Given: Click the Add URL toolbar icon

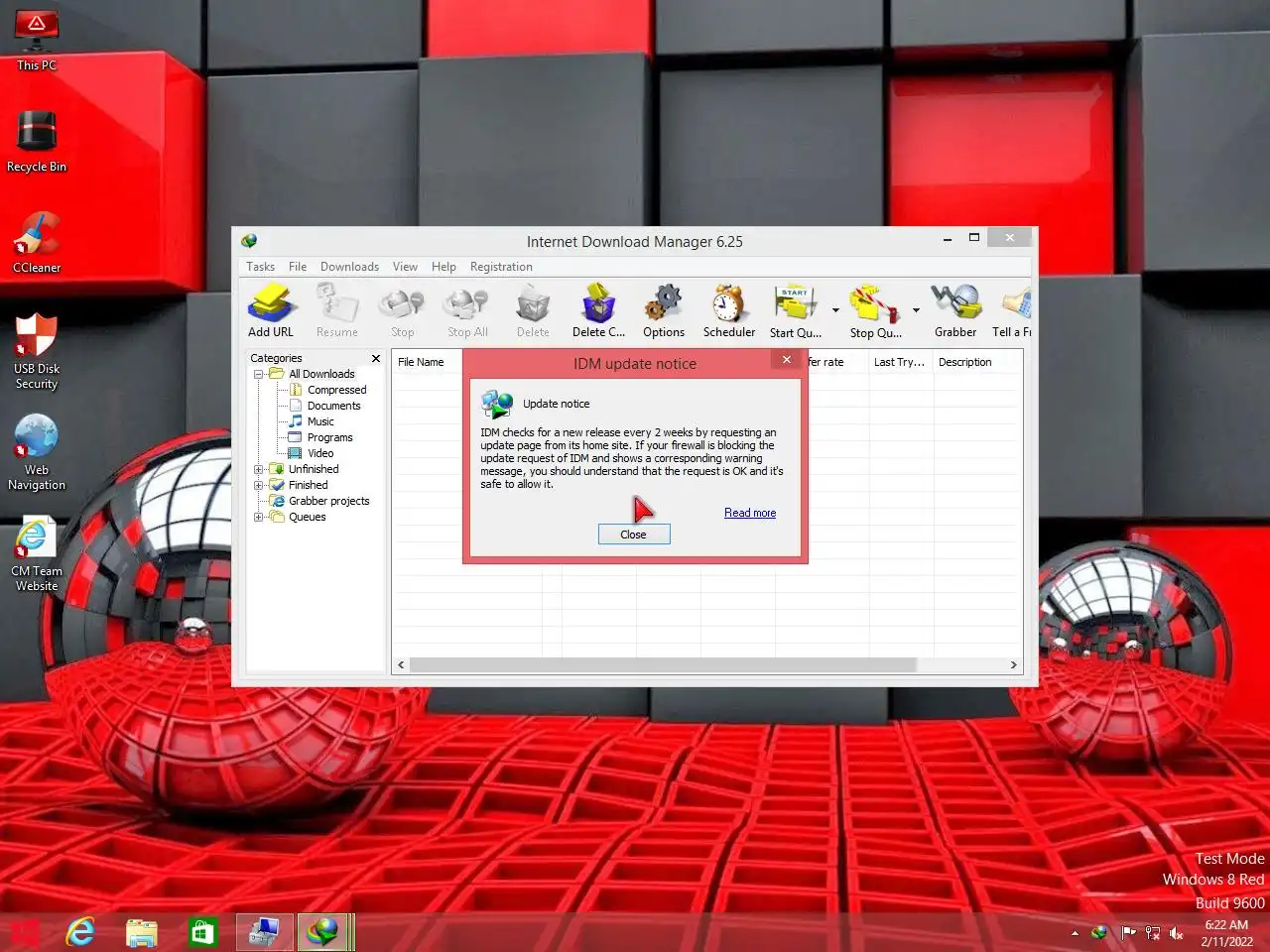Looking at the screenshot, I should click(x=271, y=310).
